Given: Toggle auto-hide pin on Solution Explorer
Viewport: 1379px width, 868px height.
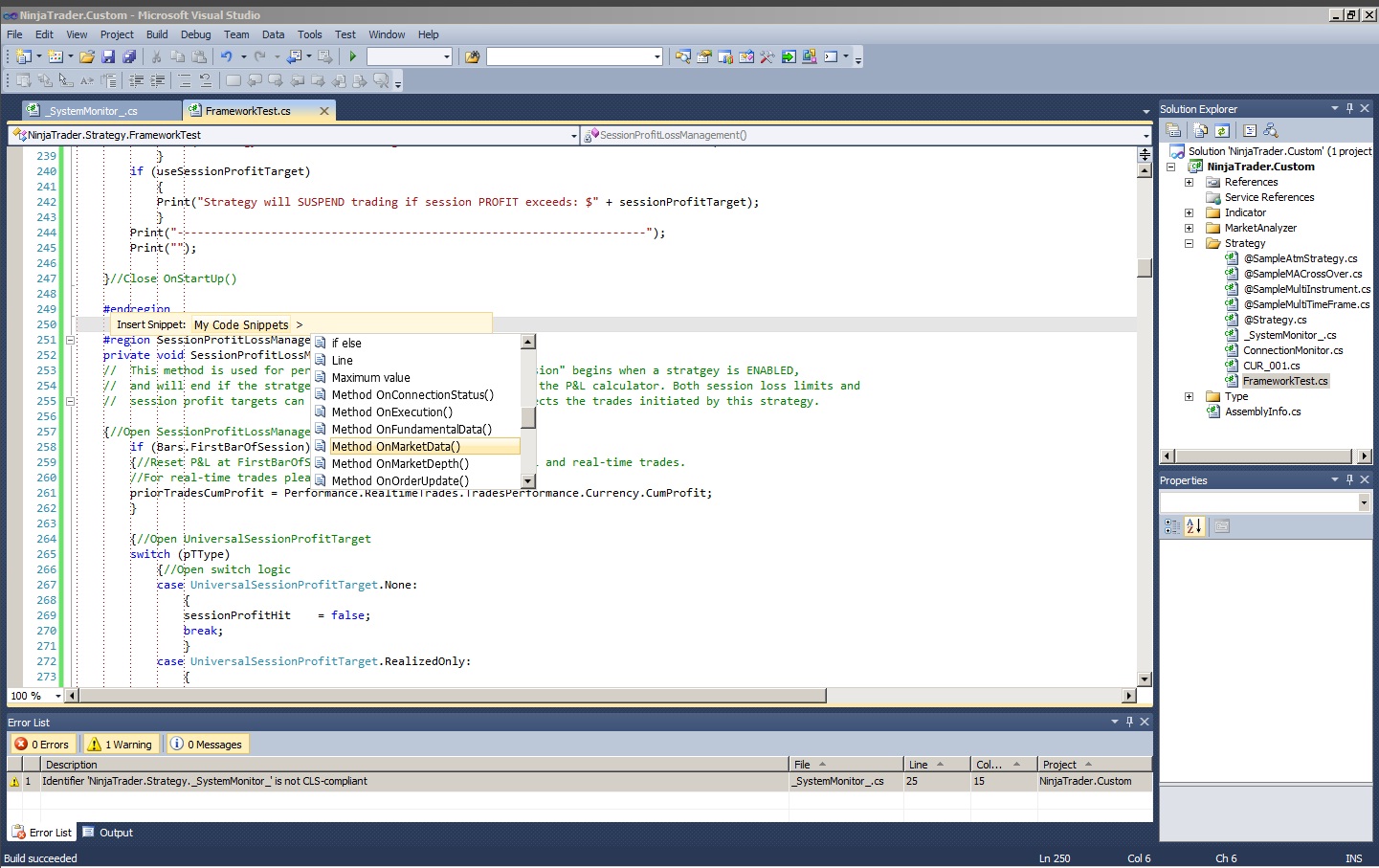Looking at the screenshot, I should [x=1349, y=108].
